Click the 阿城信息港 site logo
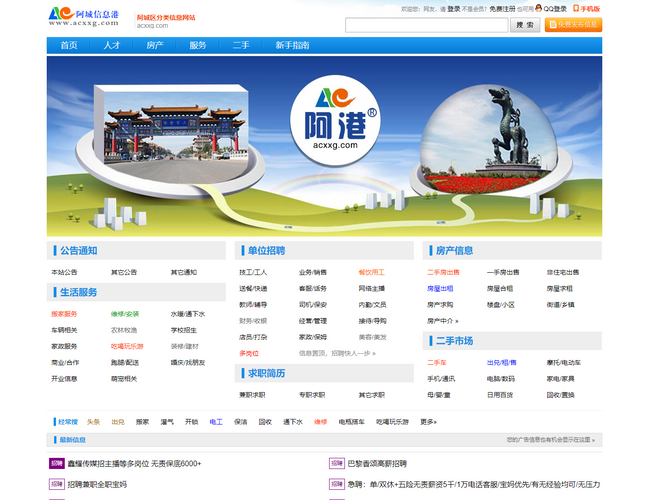The width and height of the screenshot is (650, 500). click(83, 17)
